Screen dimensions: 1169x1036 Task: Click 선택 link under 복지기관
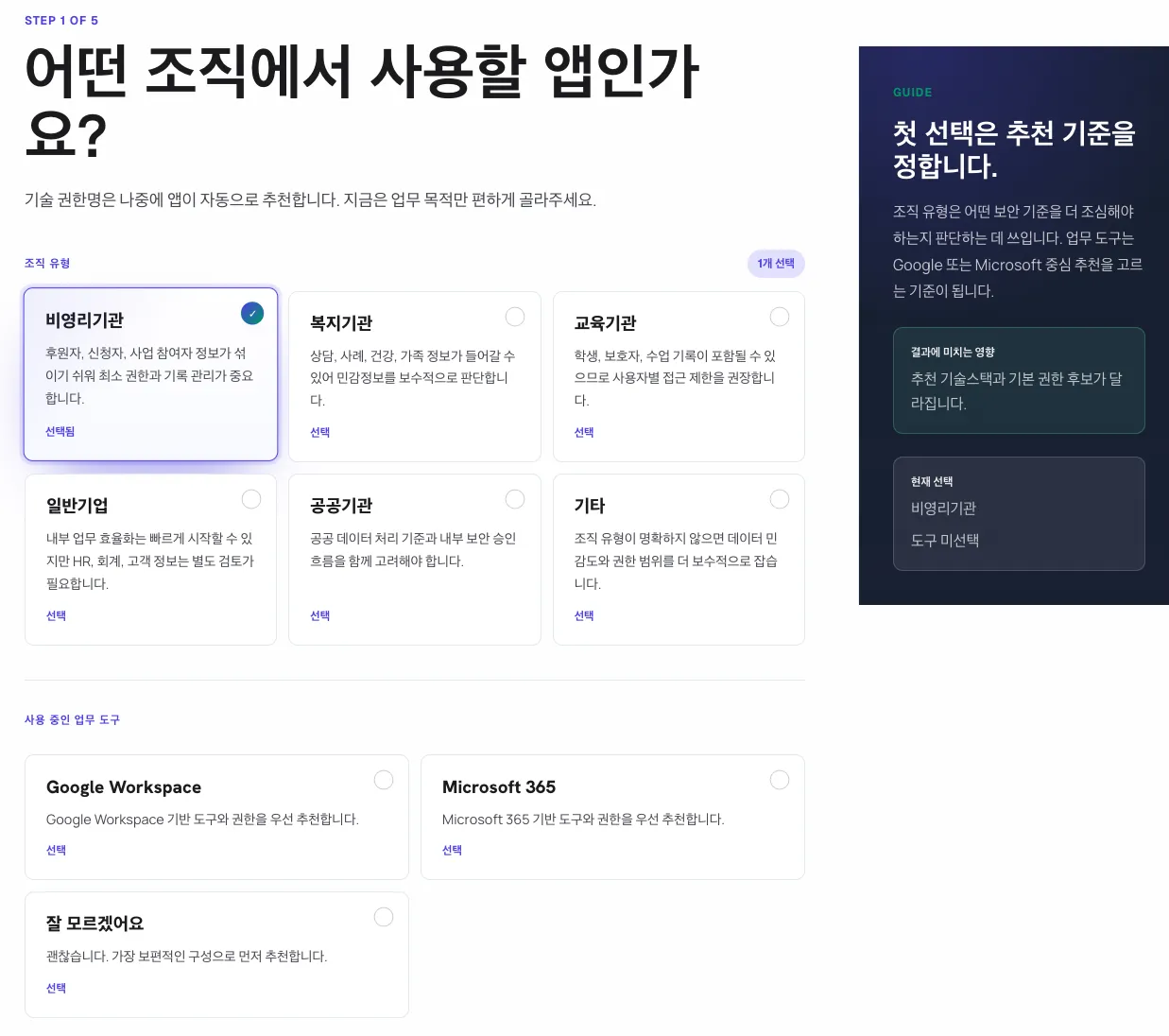(320, 432)
